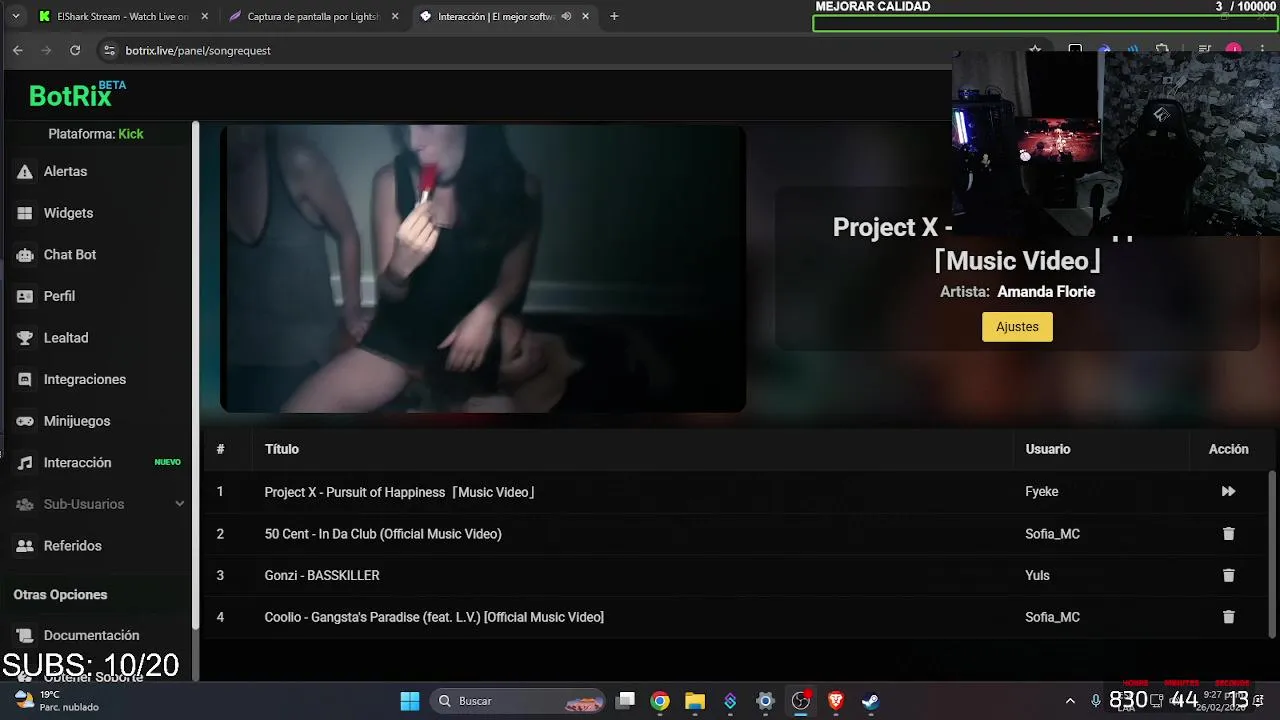
Task: Open the tab search dropdown arrow
Action: pyautogui.click(x=15, y=16)
